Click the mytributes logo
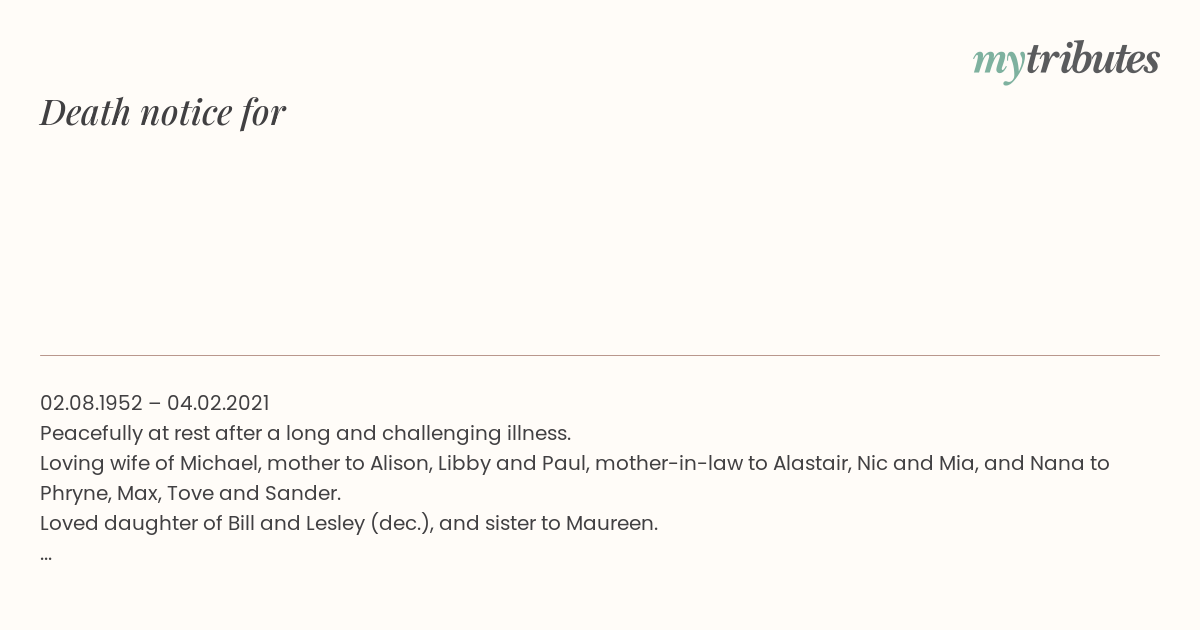Screen dimensions: 1200x630 1066,60
